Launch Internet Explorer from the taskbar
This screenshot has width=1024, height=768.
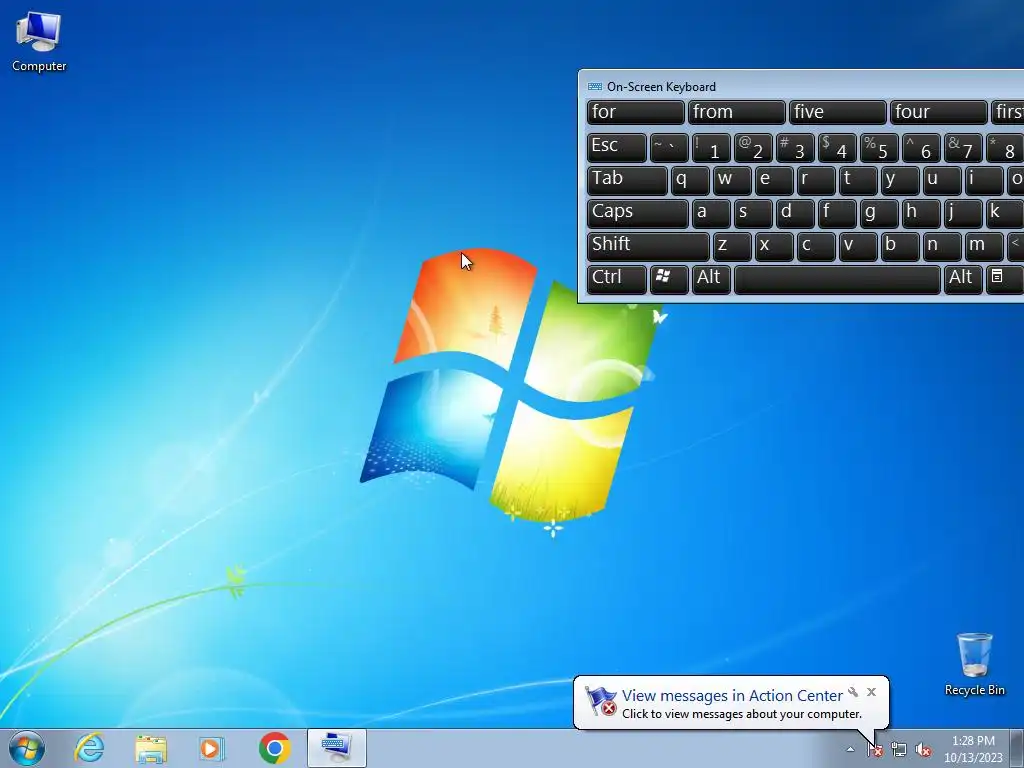(89, 748)
